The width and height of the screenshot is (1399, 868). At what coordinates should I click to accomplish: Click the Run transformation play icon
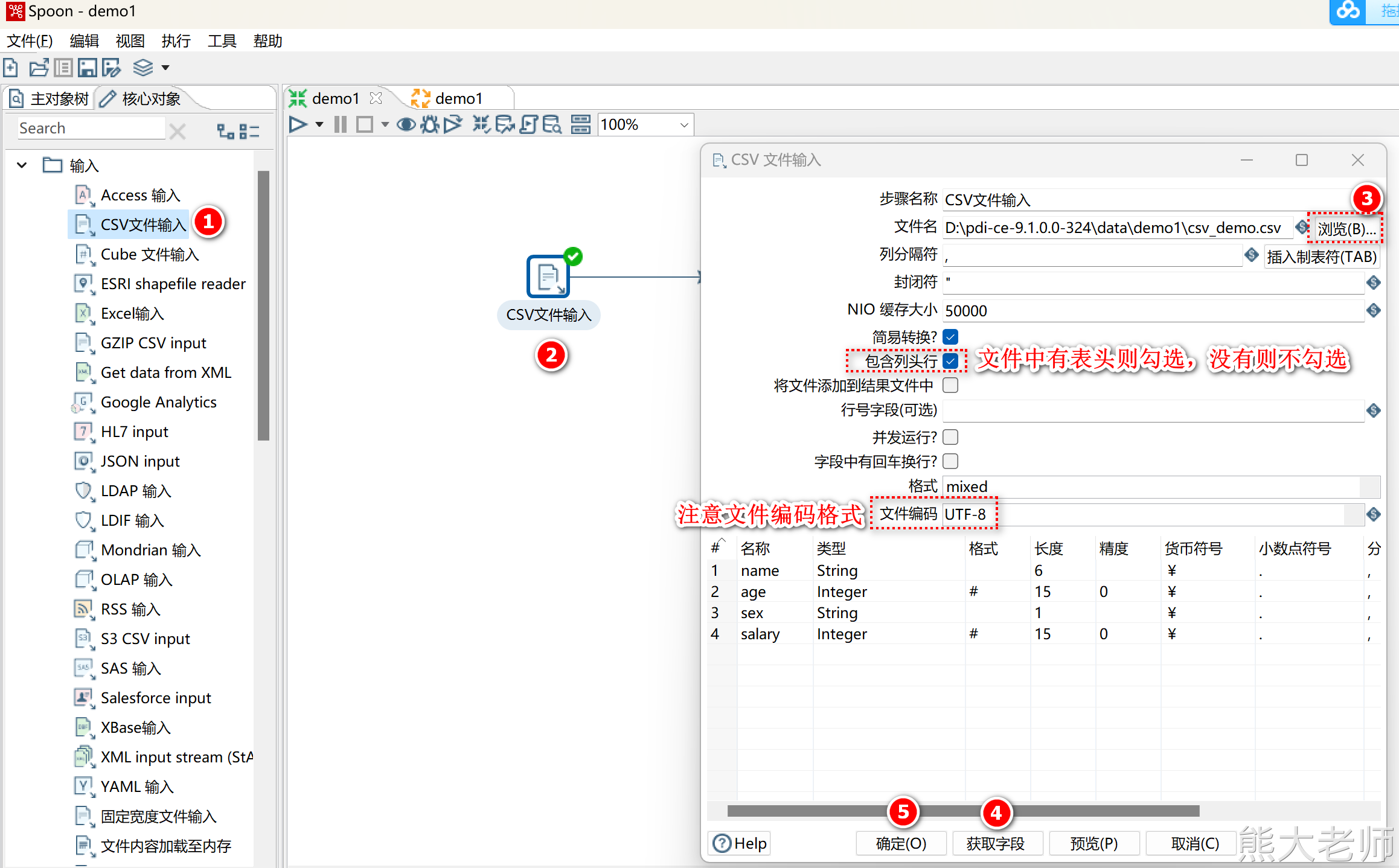tap(297, 125)
